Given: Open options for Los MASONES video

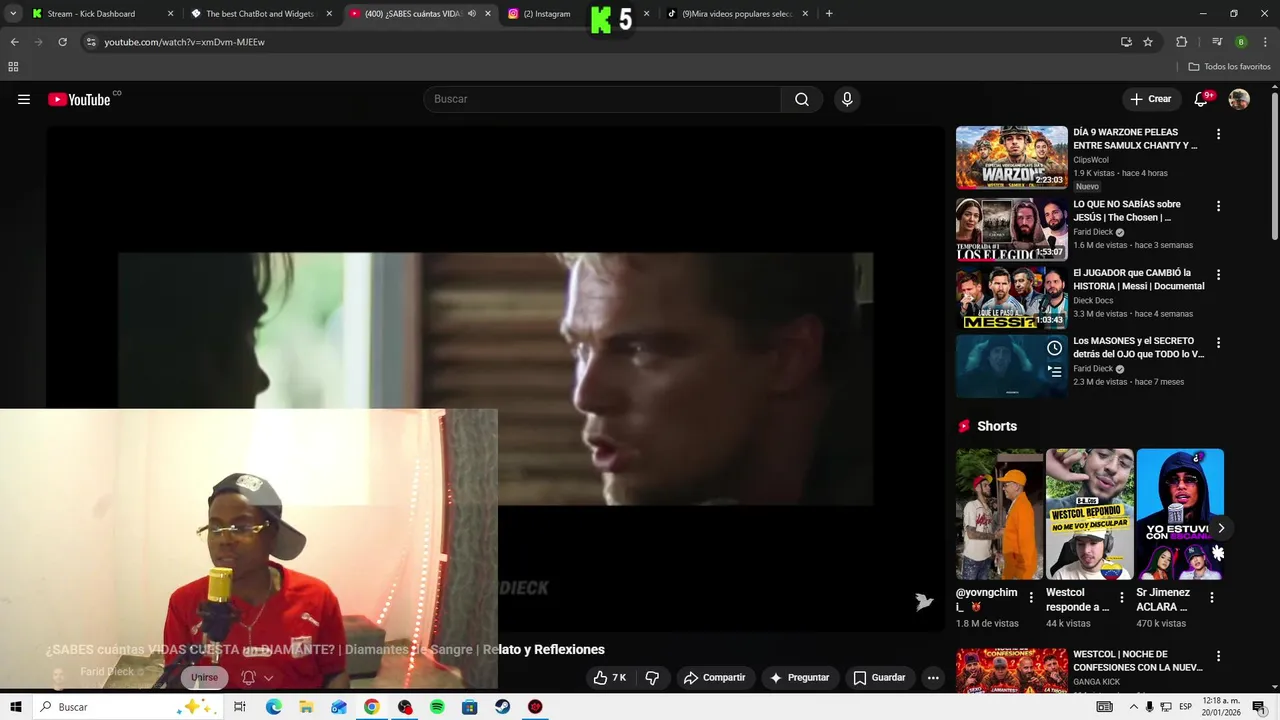Looking at the screenshot, I should point(1218,342).
